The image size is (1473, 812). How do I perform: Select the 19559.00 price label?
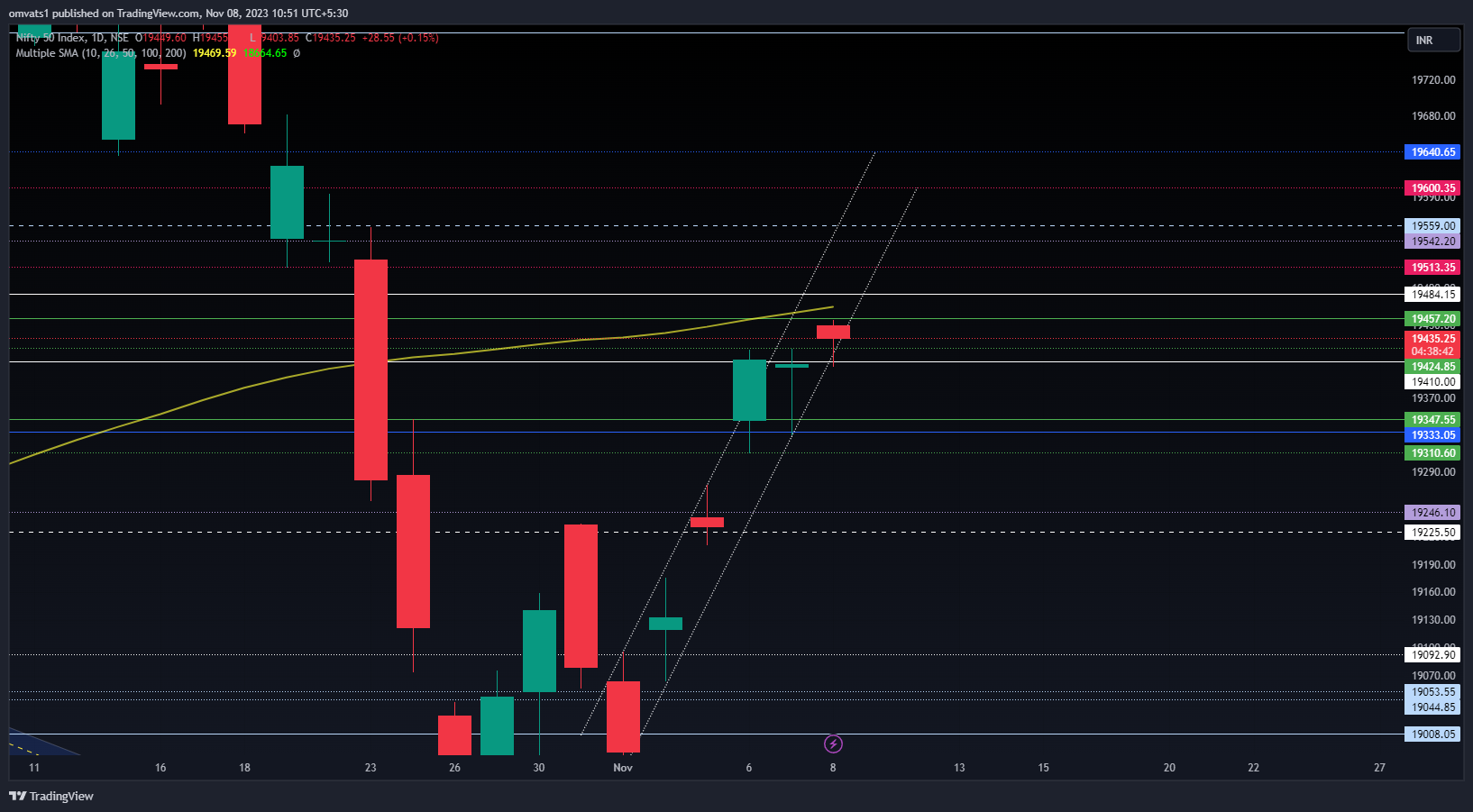pyautogui.click(x=1432, y=226)
